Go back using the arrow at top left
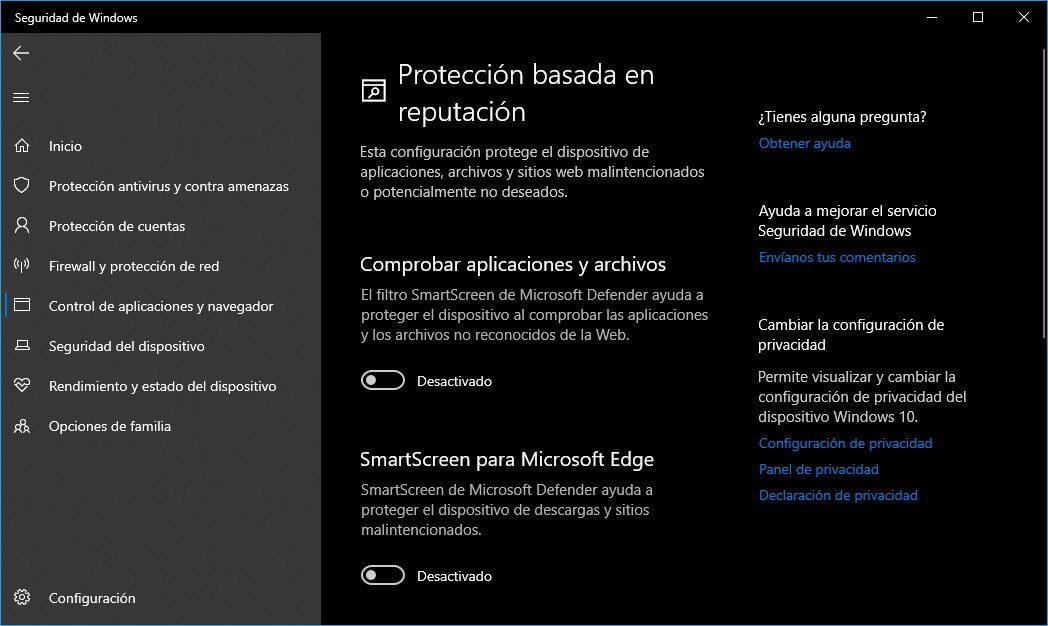The height and width of the screenshot is (626, 1048). tap(20, 53)
